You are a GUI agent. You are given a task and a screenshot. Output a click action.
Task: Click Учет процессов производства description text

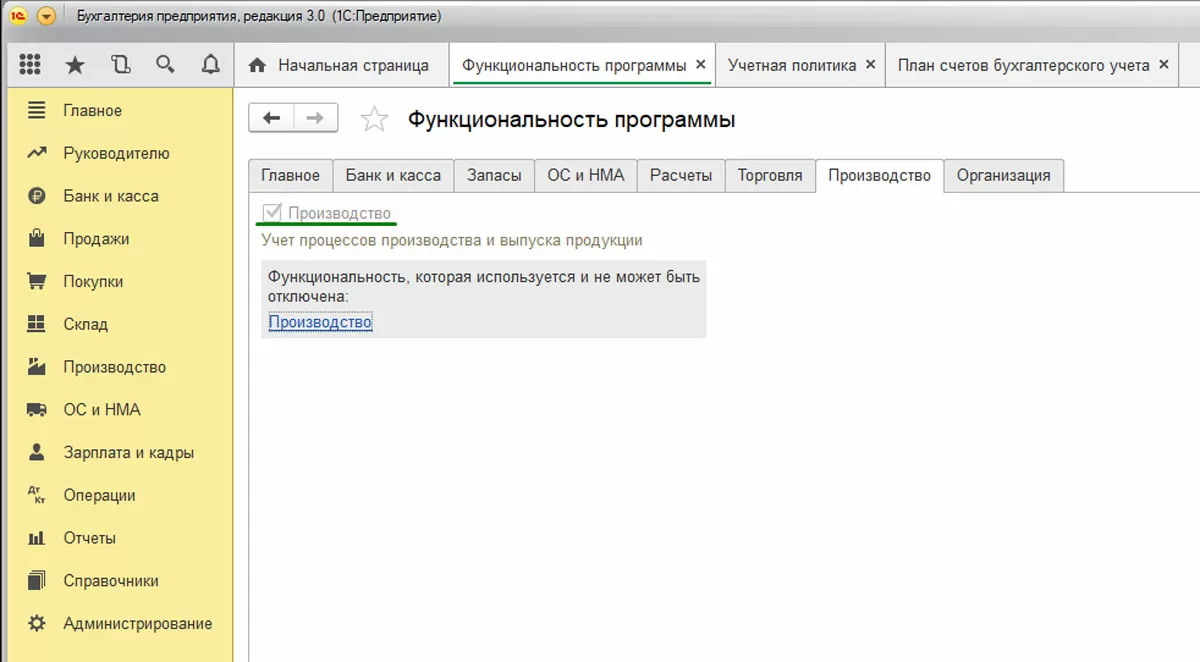(x=452, y=241)
